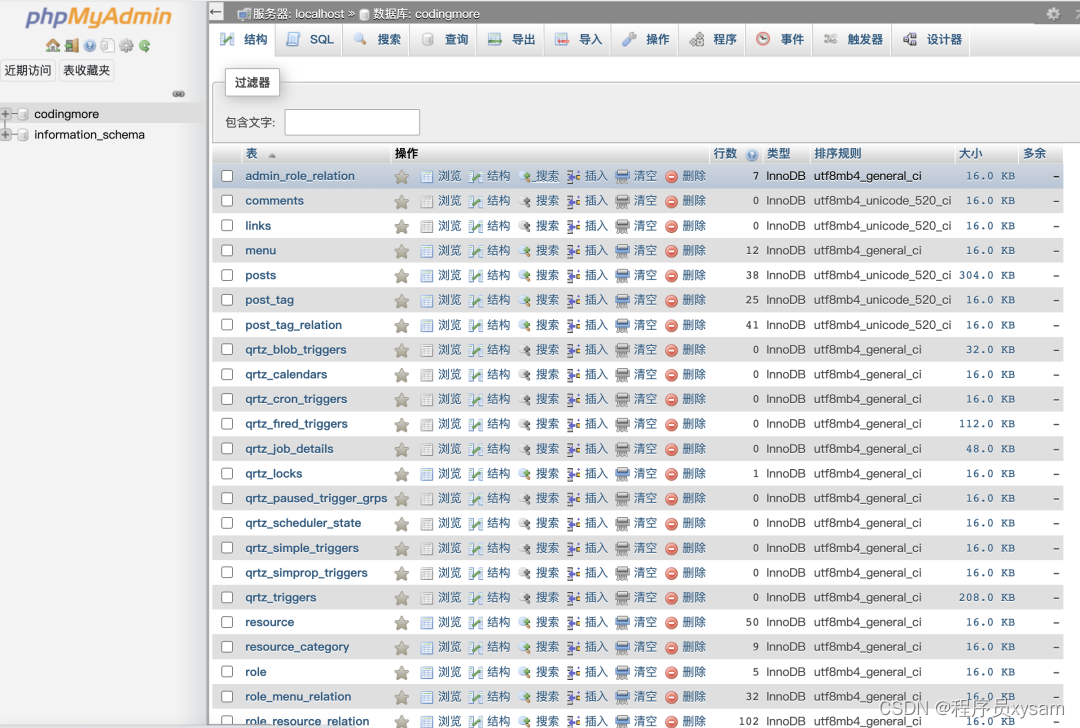Image resolution: width=1080 pixels, height=728 pixels.
Task: Click the chain link icon in sidebar
Action: [178, 94]
